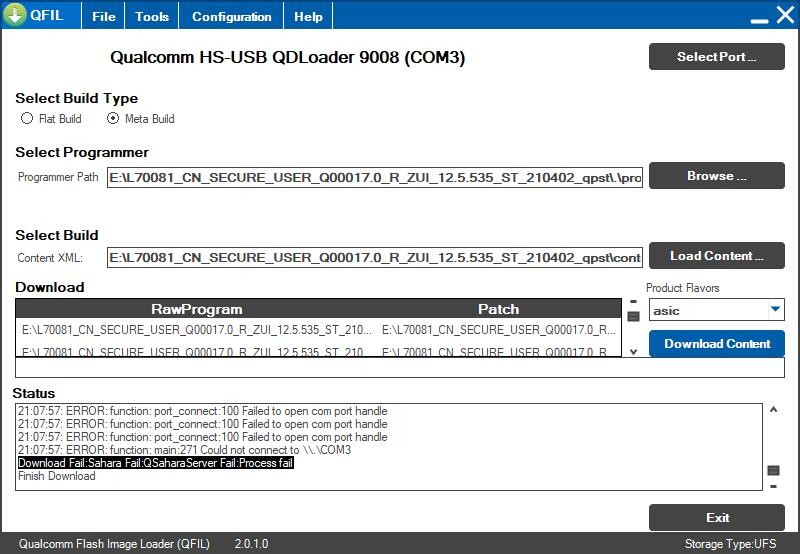This screenshot has height=554, width=800.
Task: Select the Flat Build radio button
Action: point(27,118)
